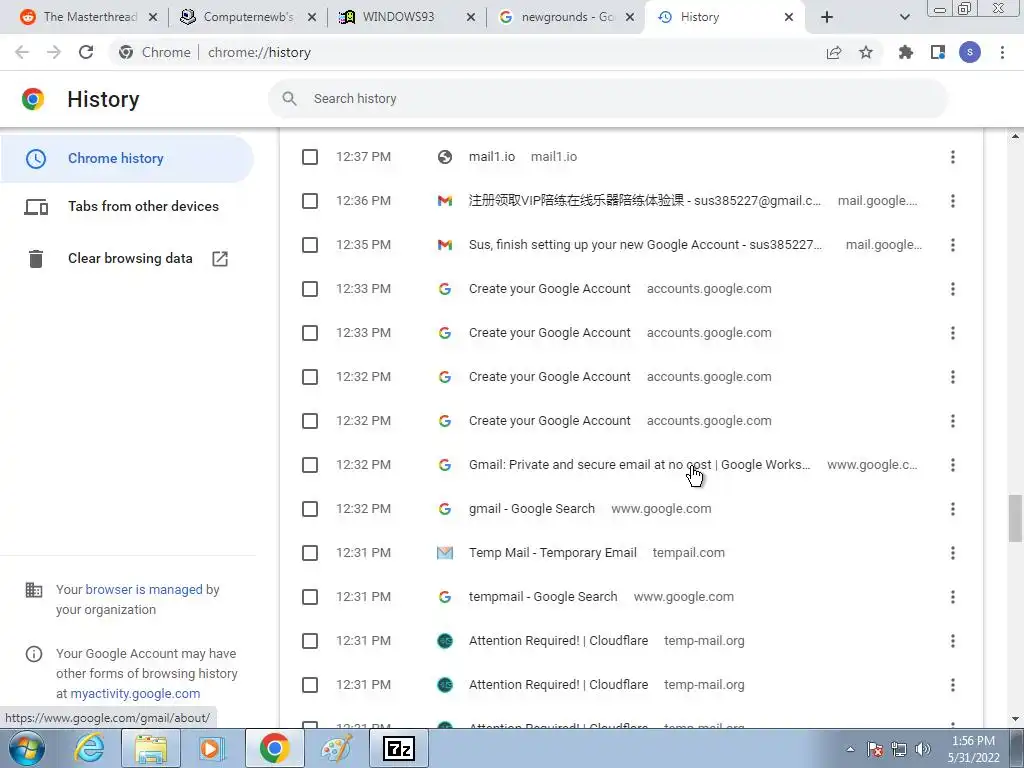The width and height of the screenshot is (1024, 768).
Task: Open Temp Mail - Temporary Email link
Action: pyautogui.click(x=552, y=553)
